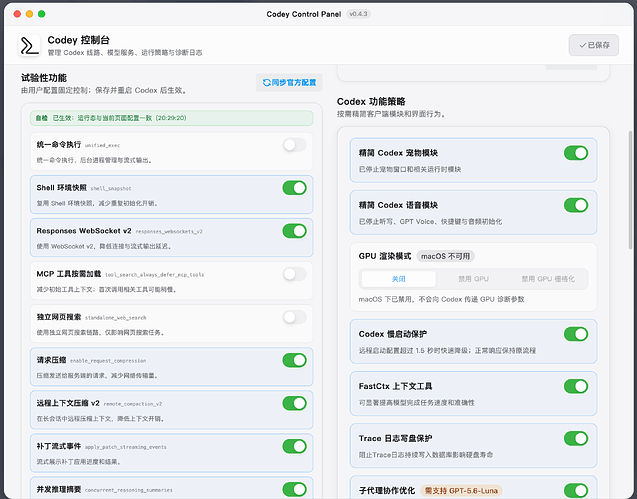This screenshot has width=637, height=499.
Task: Enable the unified_exec toggle
Action: tap(295, 145)
